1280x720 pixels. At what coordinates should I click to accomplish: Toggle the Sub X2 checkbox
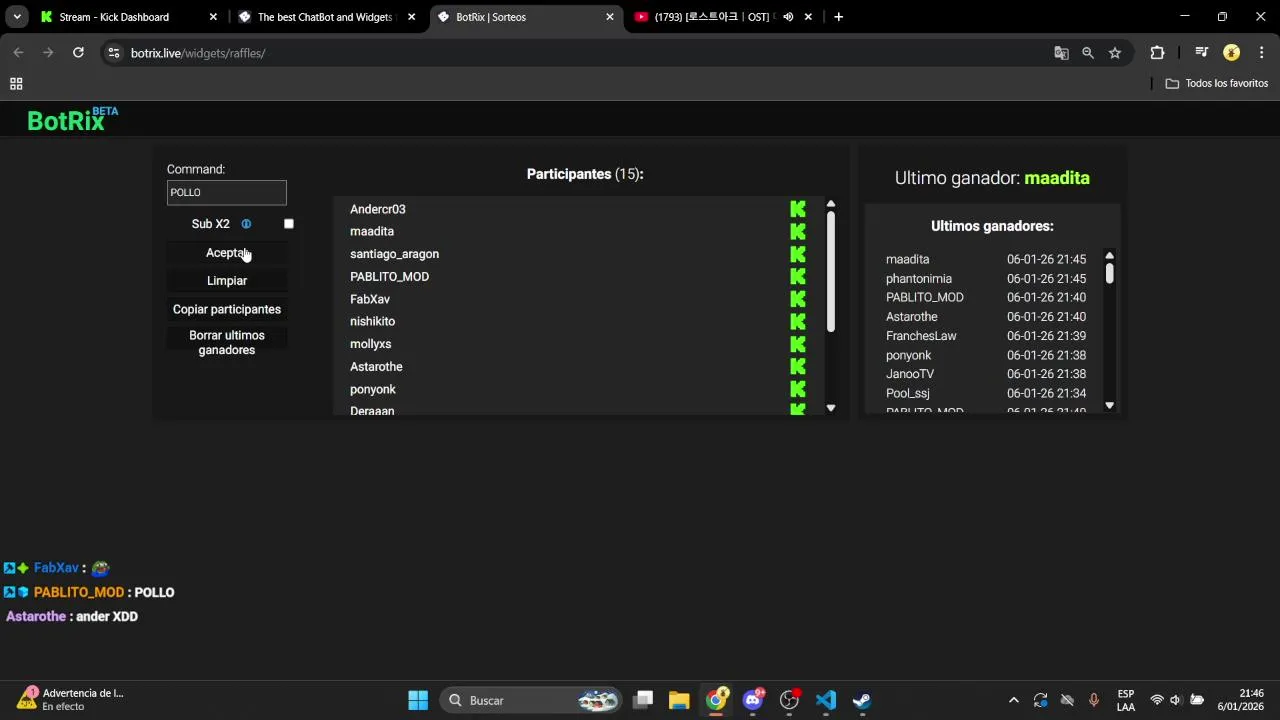click(x=289, y=224)
